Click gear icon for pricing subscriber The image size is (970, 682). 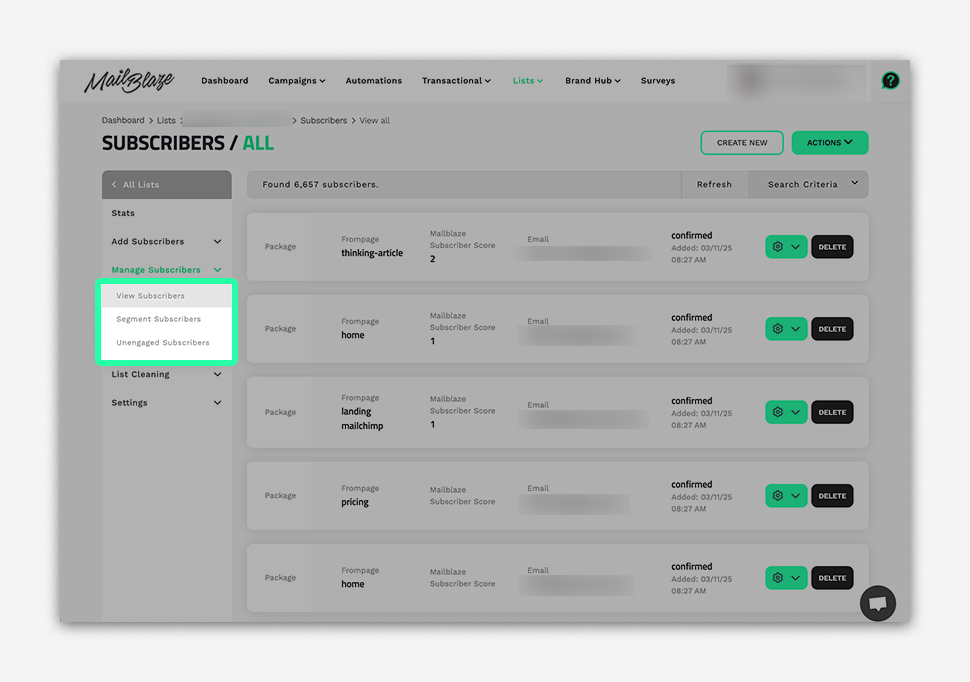tap(778, 496)
